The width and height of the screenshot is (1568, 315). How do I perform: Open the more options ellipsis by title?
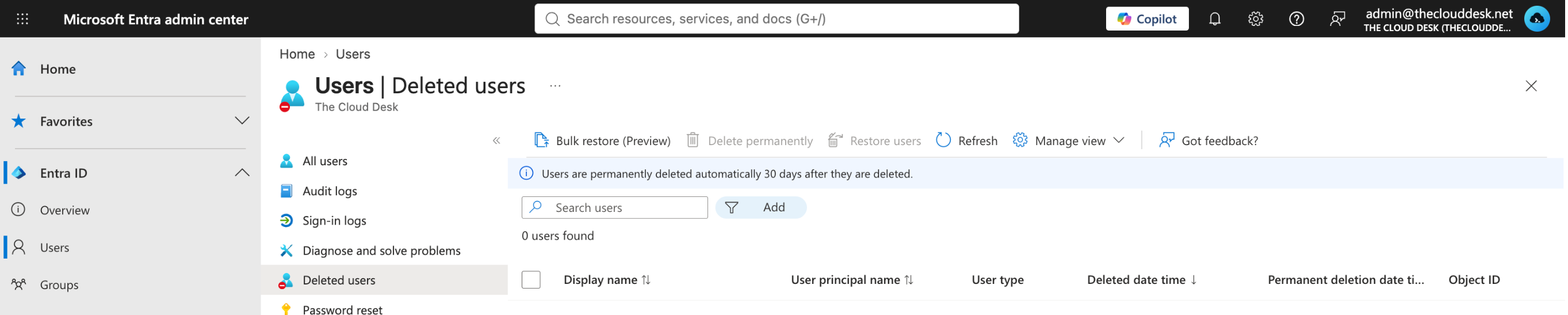point(555,86)
